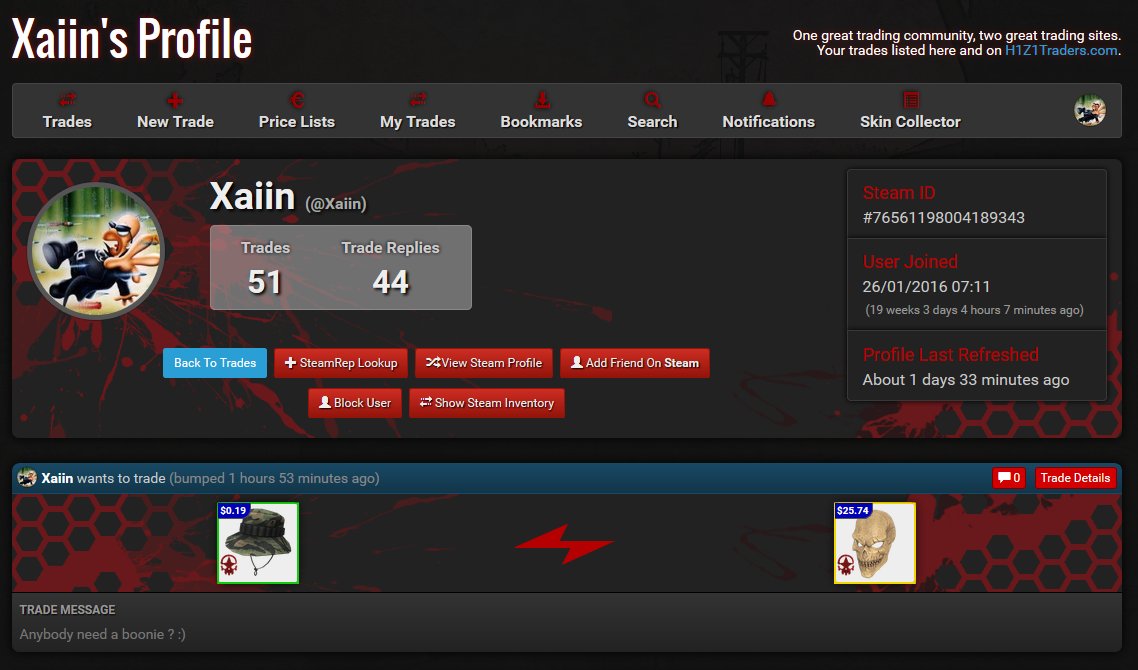The height and width of the screenshot is (670, 1138).
Task: Open the Trades menu item
Action: point(67,122)
